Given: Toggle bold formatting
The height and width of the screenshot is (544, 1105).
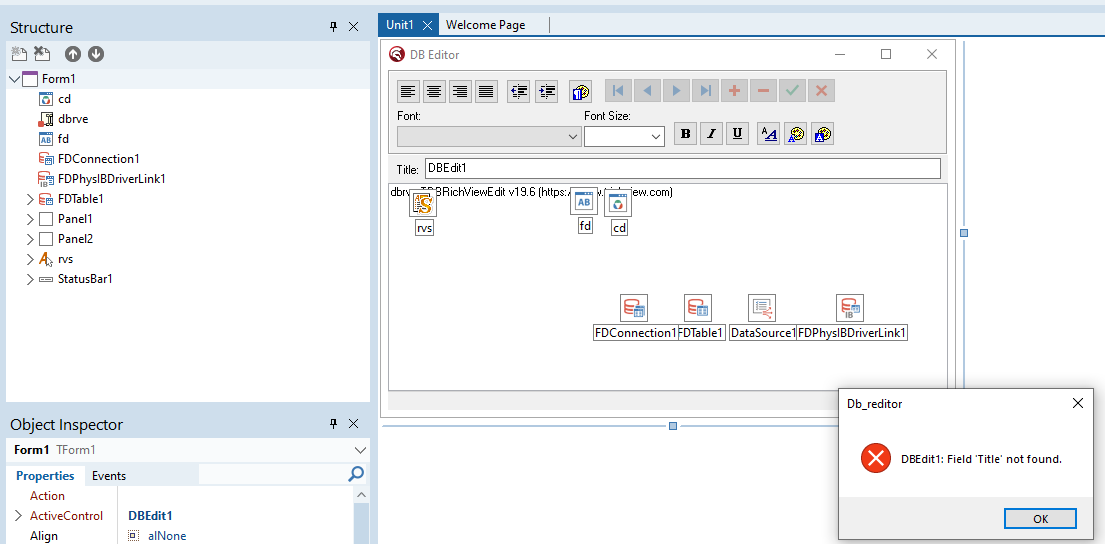Looking at the screenshot, I should [686, 134].
